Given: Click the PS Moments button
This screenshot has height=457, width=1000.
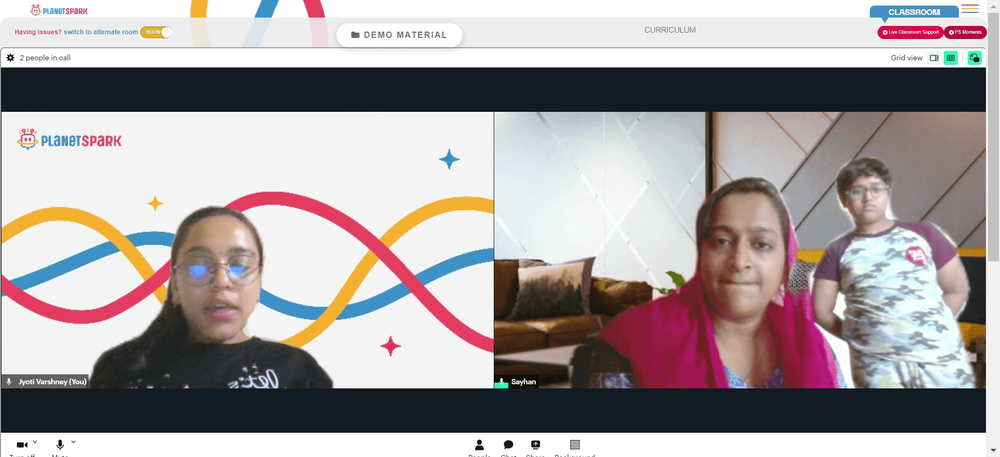Looking at the screenshot, I should pos(965,32).
